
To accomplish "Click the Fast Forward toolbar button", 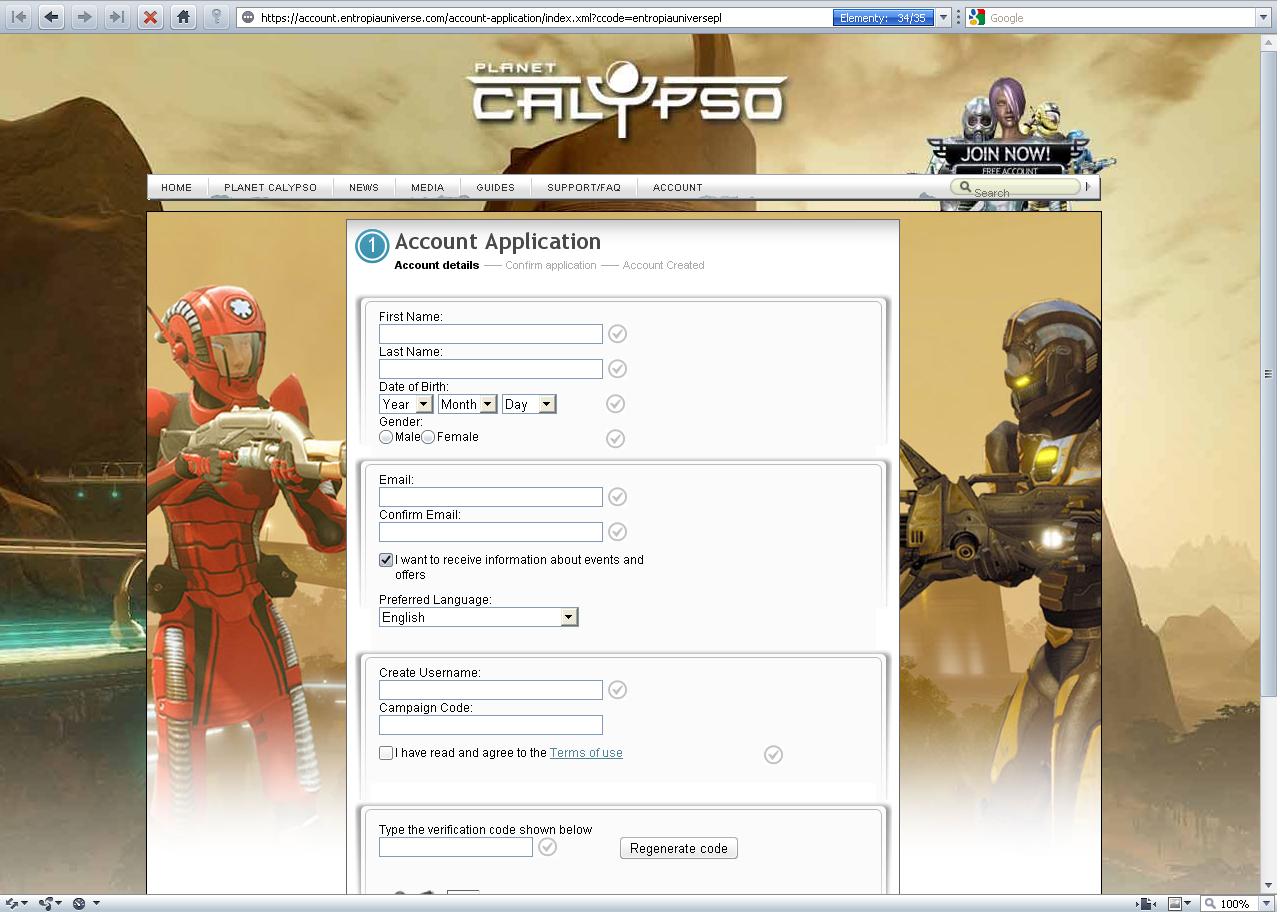I will (117, 17).
